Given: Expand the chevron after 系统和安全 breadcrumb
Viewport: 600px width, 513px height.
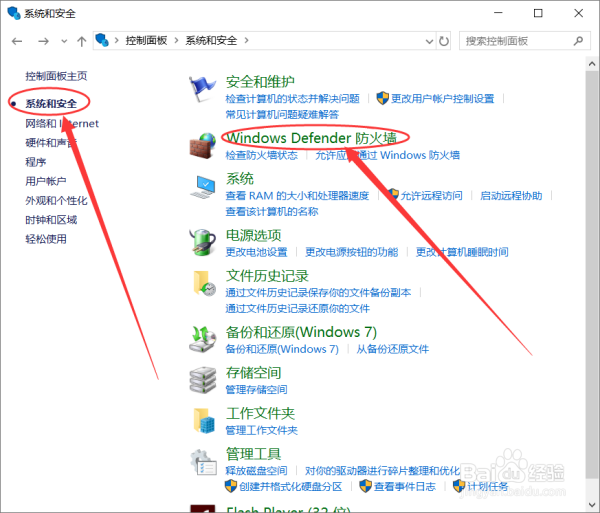Looking at the screenshot, I should click(246, 40).
